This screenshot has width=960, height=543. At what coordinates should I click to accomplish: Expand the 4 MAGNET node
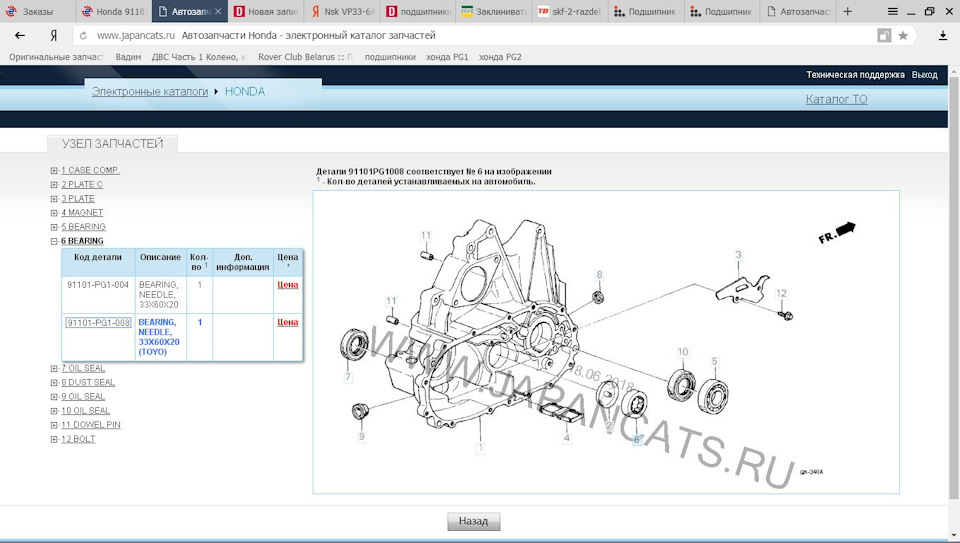click(54, 212)
